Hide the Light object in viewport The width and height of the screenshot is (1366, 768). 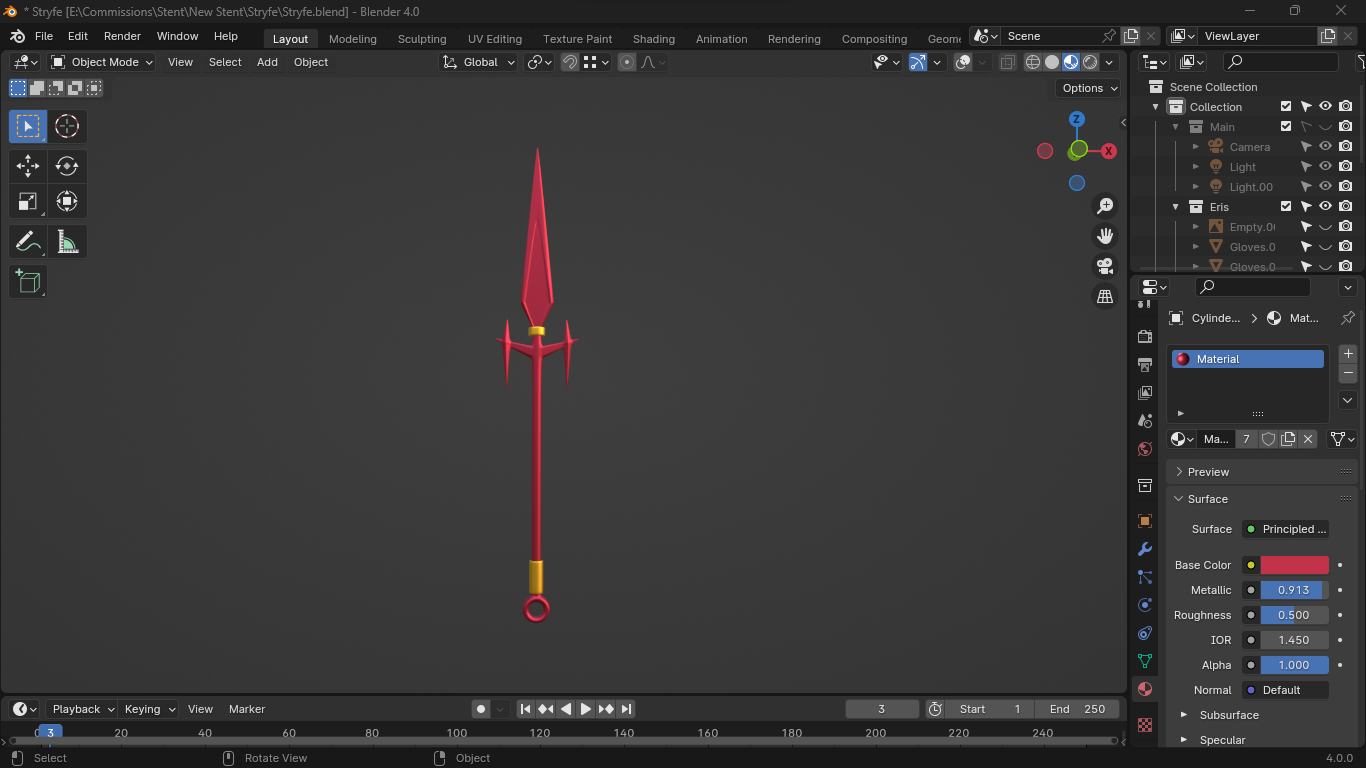click(x=1325, y=167)
